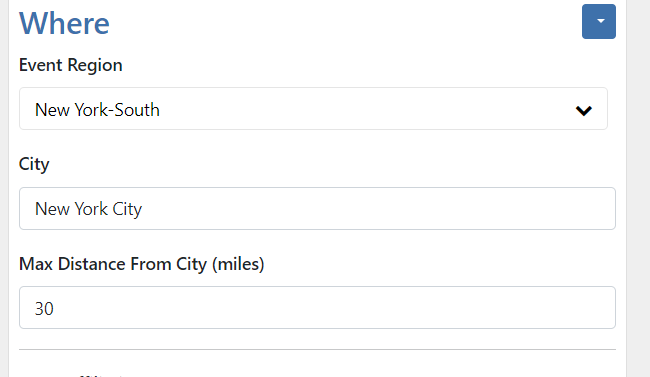The width and height of the screenshot is (650, 377).
Task: Click the white caret icon on blue button
Action: 601,21
